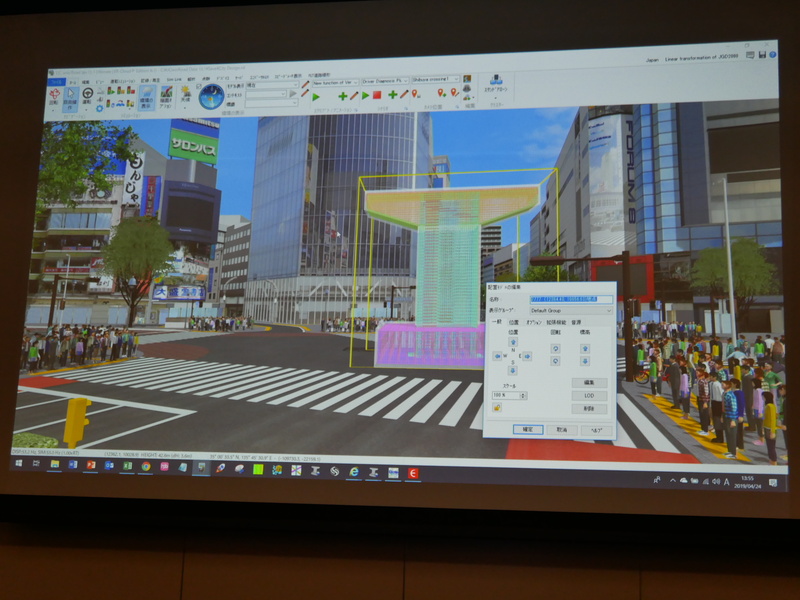Click the save disk icon at the top right

click(762, 55)
